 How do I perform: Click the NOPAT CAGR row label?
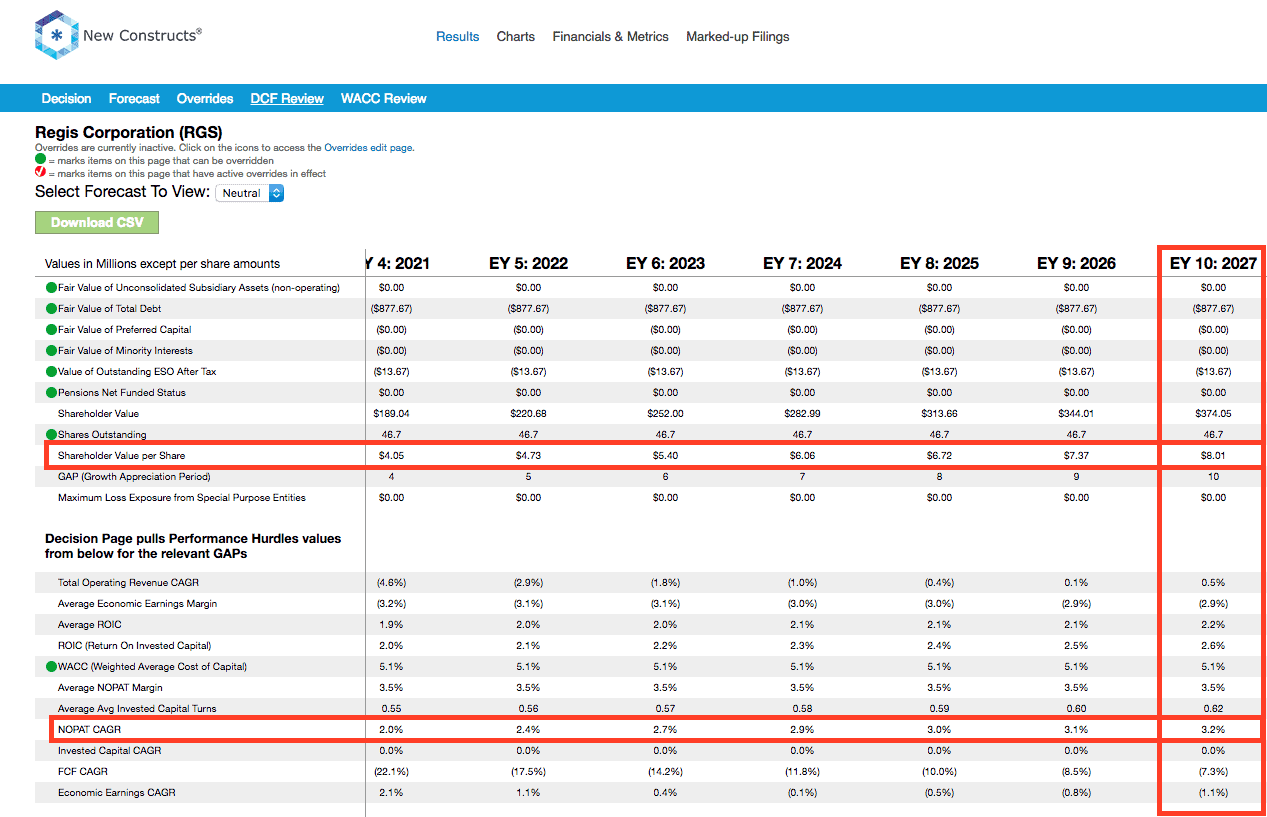(89, 730)
